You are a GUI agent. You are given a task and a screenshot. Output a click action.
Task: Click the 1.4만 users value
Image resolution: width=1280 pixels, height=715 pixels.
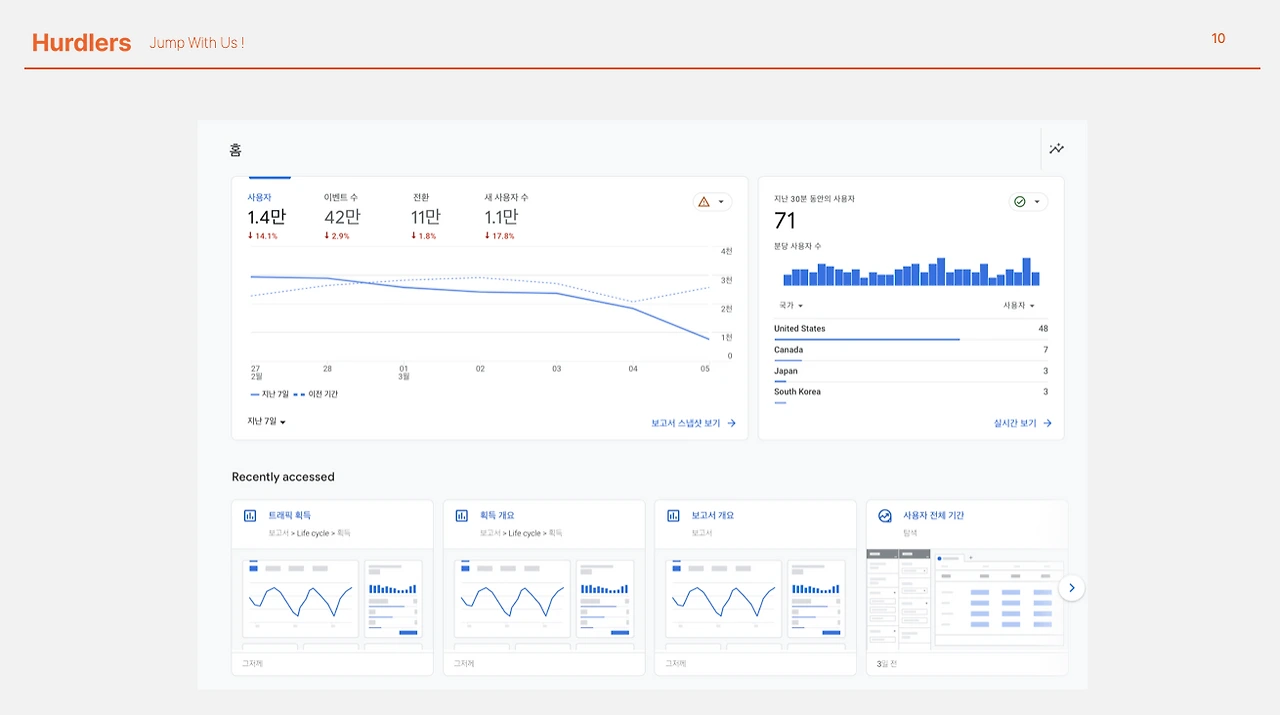click(x=266, y=217)
